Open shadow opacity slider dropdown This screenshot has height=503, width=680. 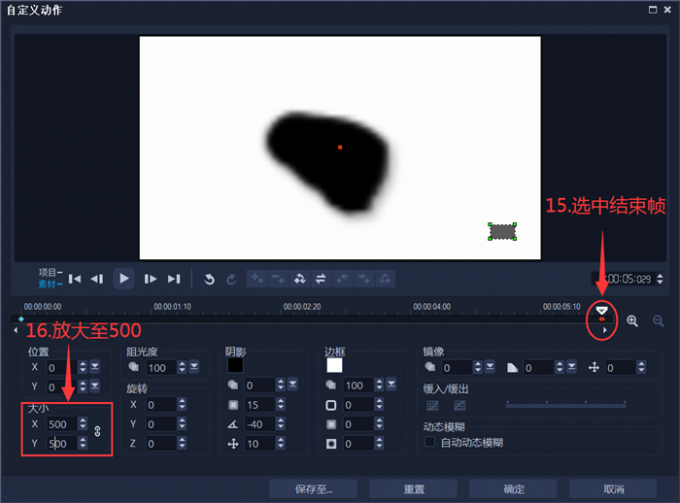pyautogui.click(x=293, y=385)
